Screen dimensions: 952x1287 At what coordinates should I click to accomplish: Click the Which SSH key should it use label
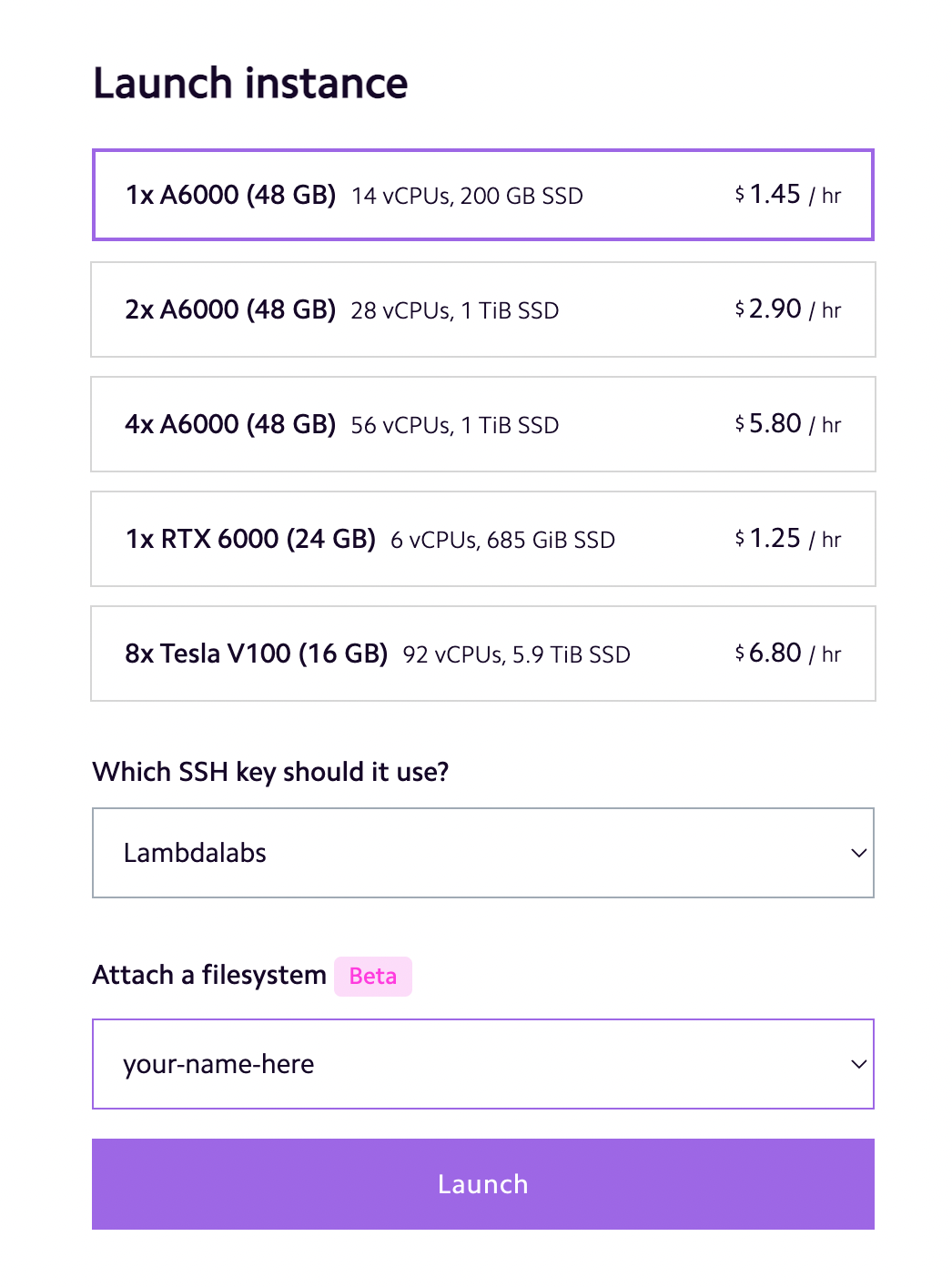pos(270,773)
